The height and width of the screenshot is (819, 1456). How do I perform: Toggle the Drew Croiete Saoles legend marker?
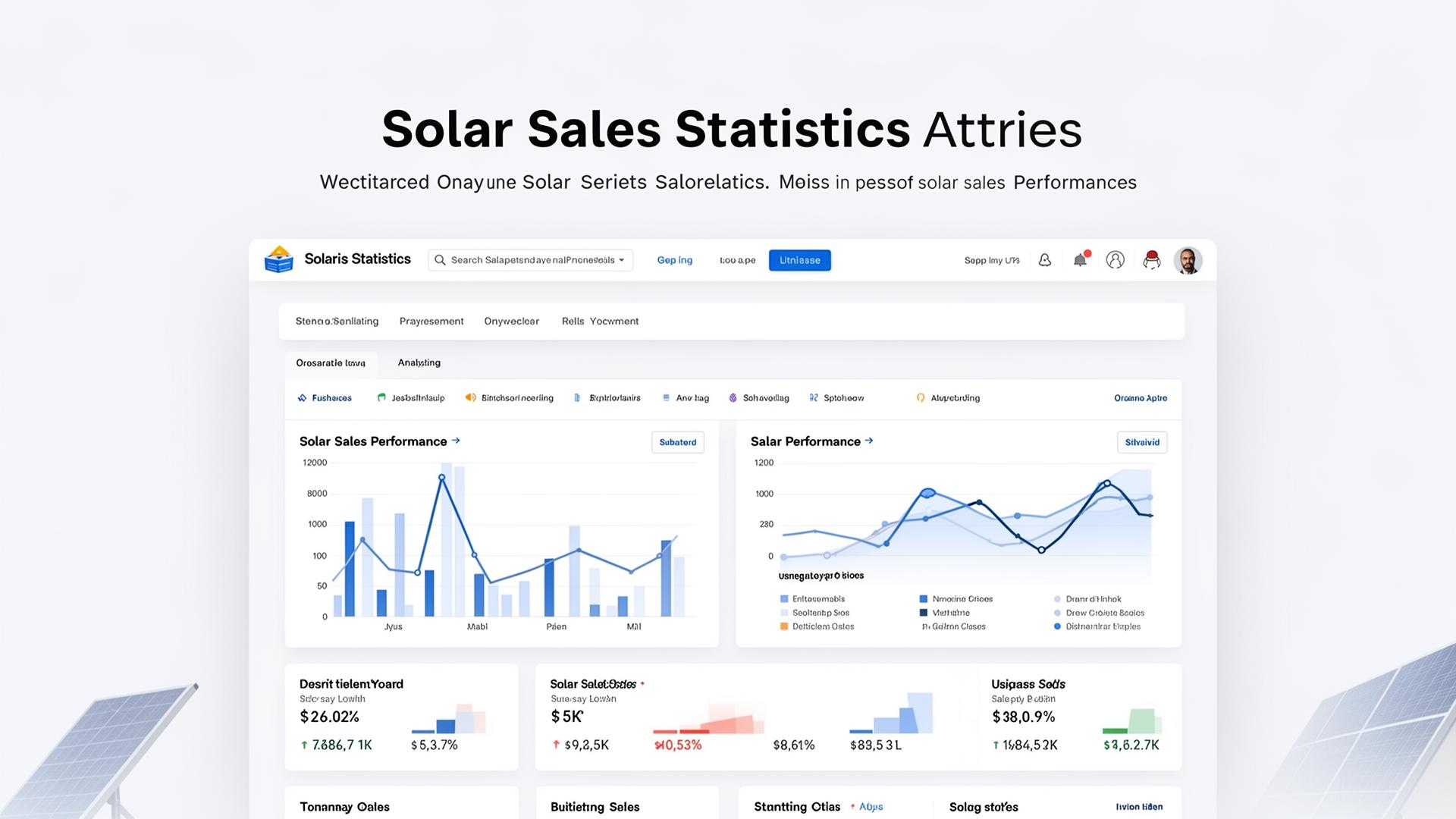1057,613
